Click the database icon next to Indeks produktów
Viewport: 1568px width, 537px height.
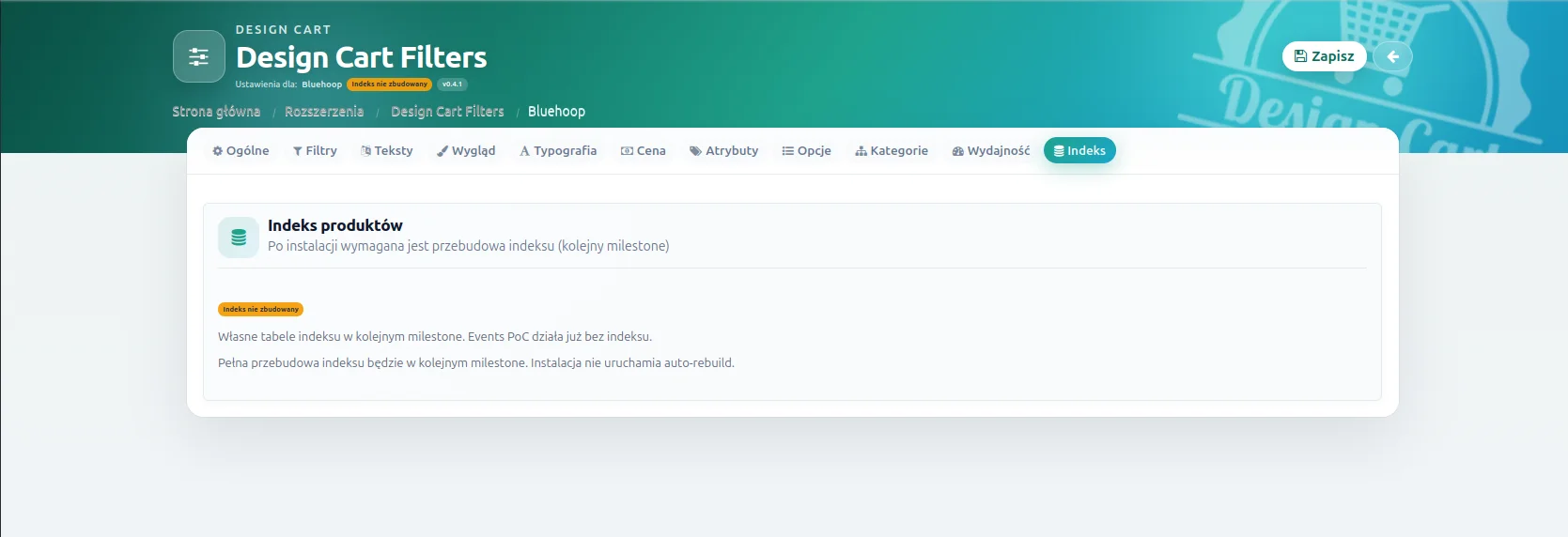click(239, 238)
